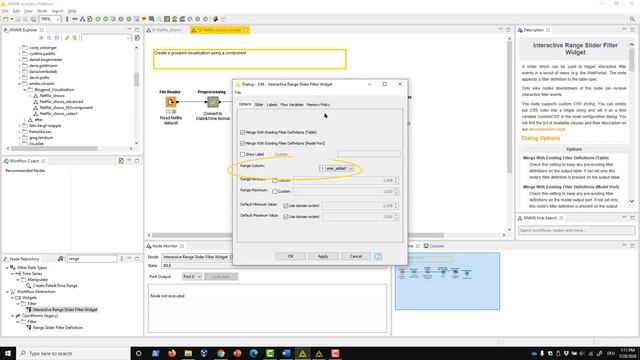
Task: Expand the corey.weisinger folder
Action: coord(19,47)
